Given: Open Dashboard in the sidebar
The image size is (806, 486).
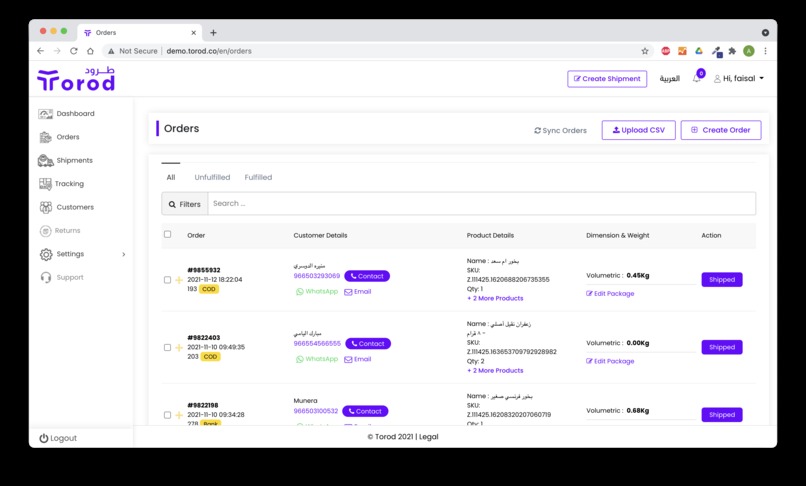Looking at the screenshot, I should tap(67, 114).
